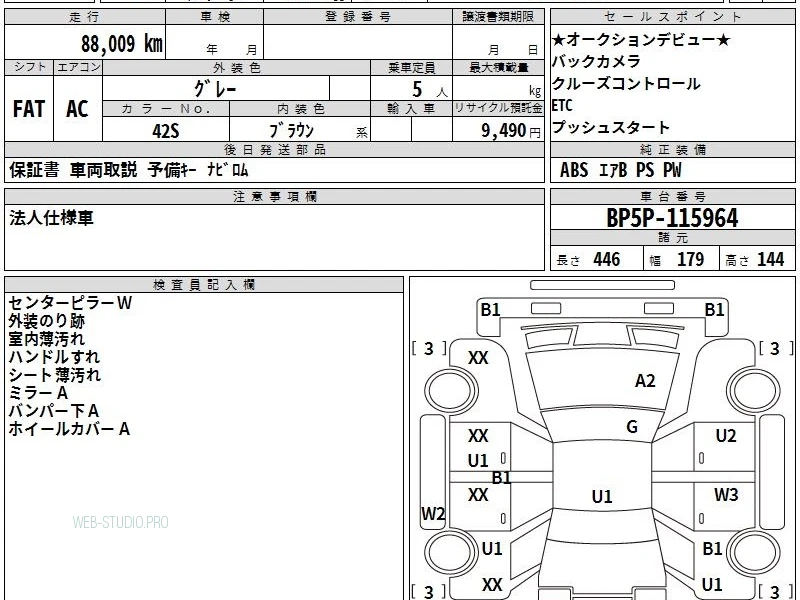The height and width of the screenshot is (600, 800).
Task: Select the ホイールカバーA note
Action: click(69, 429)
